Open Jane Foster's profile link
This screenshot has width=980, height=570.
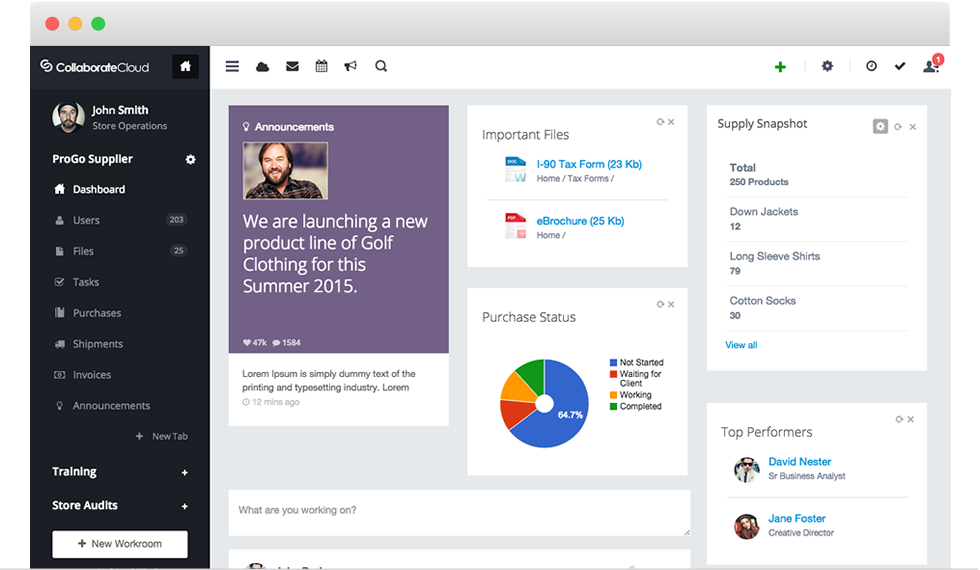pos(797,519)
